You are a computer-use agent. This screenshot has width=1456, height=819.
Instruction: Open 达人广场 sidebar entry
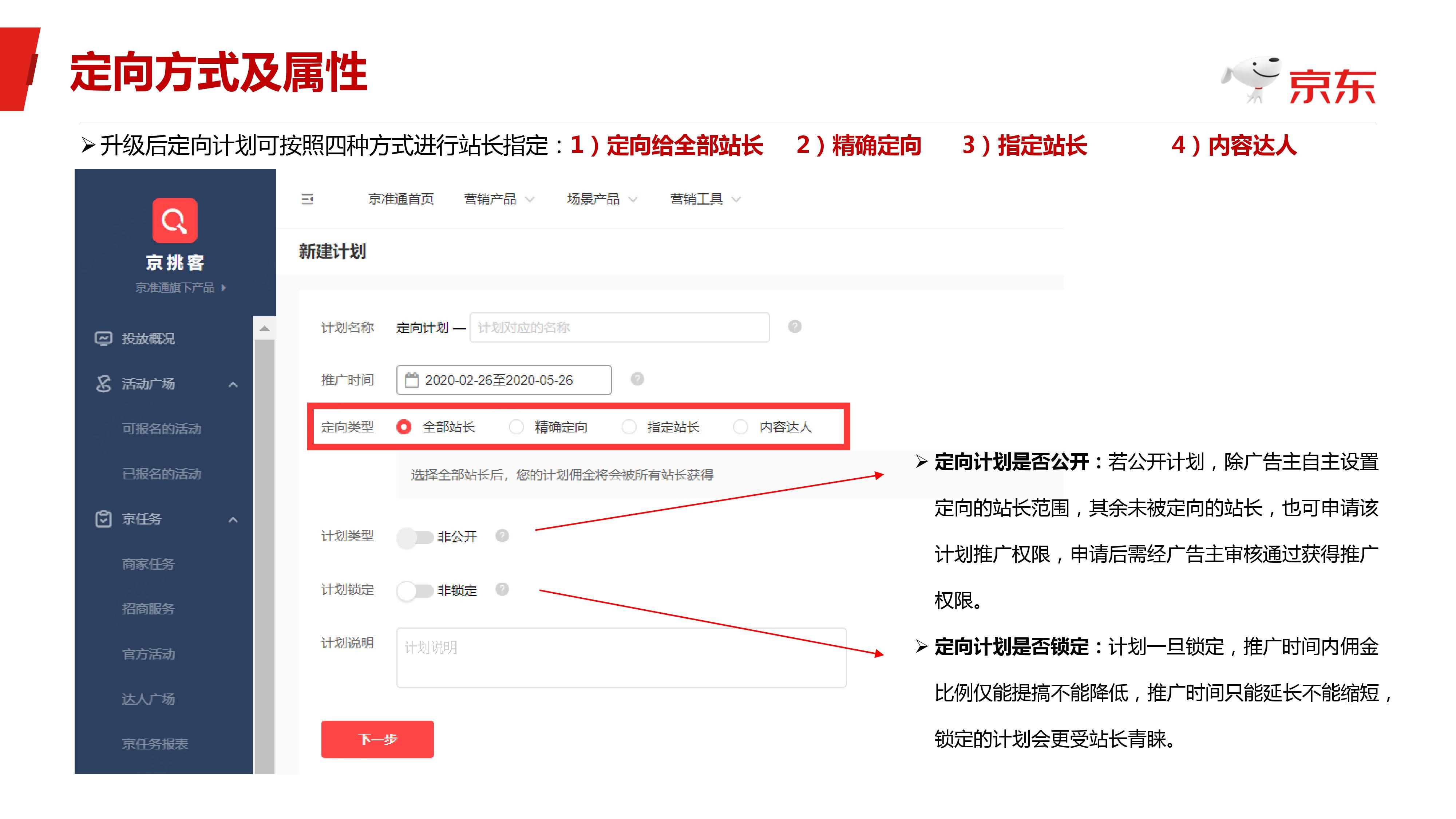(x=148, y=699)
